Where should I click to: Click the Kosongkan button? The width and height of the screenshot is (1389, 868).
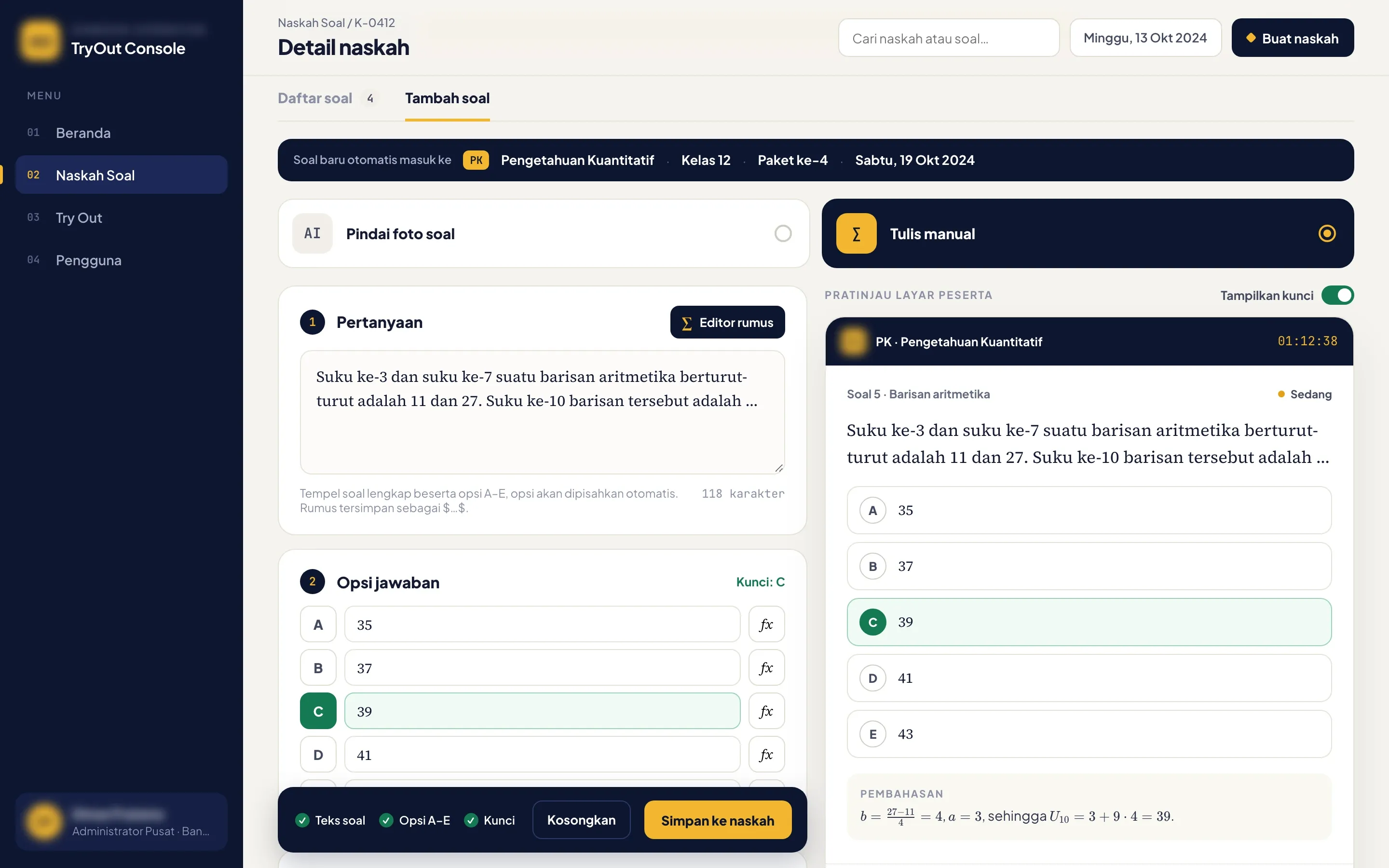click(581, 820)
